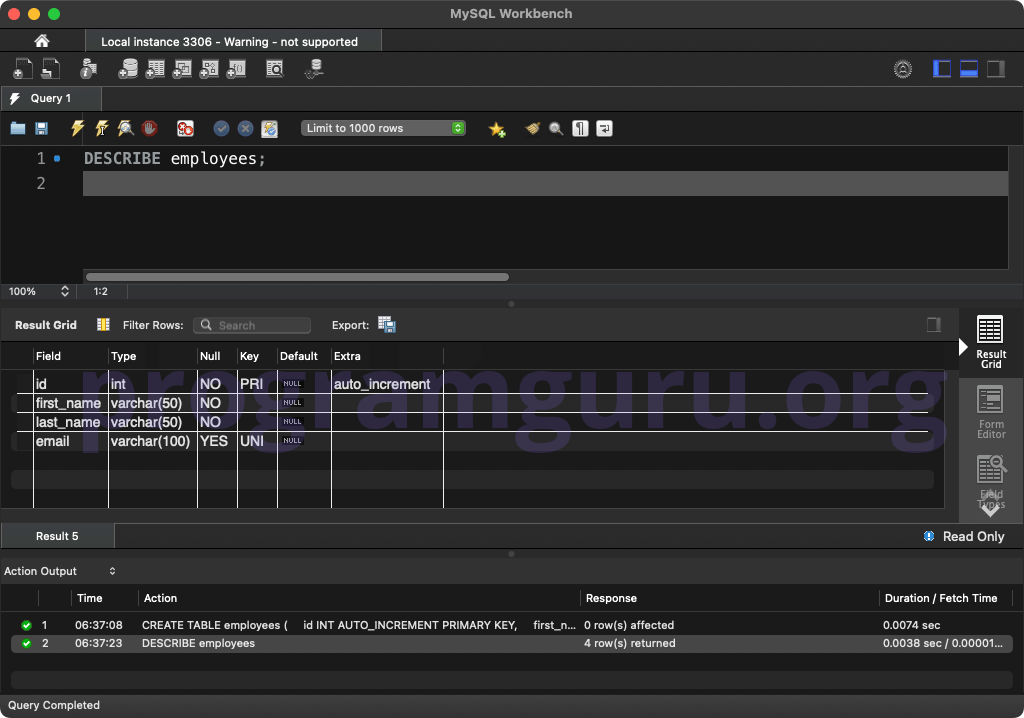Viewport: 1024px width, 718px height.
Task: Toggle invisible characters display
Action: tap(581, 128)
